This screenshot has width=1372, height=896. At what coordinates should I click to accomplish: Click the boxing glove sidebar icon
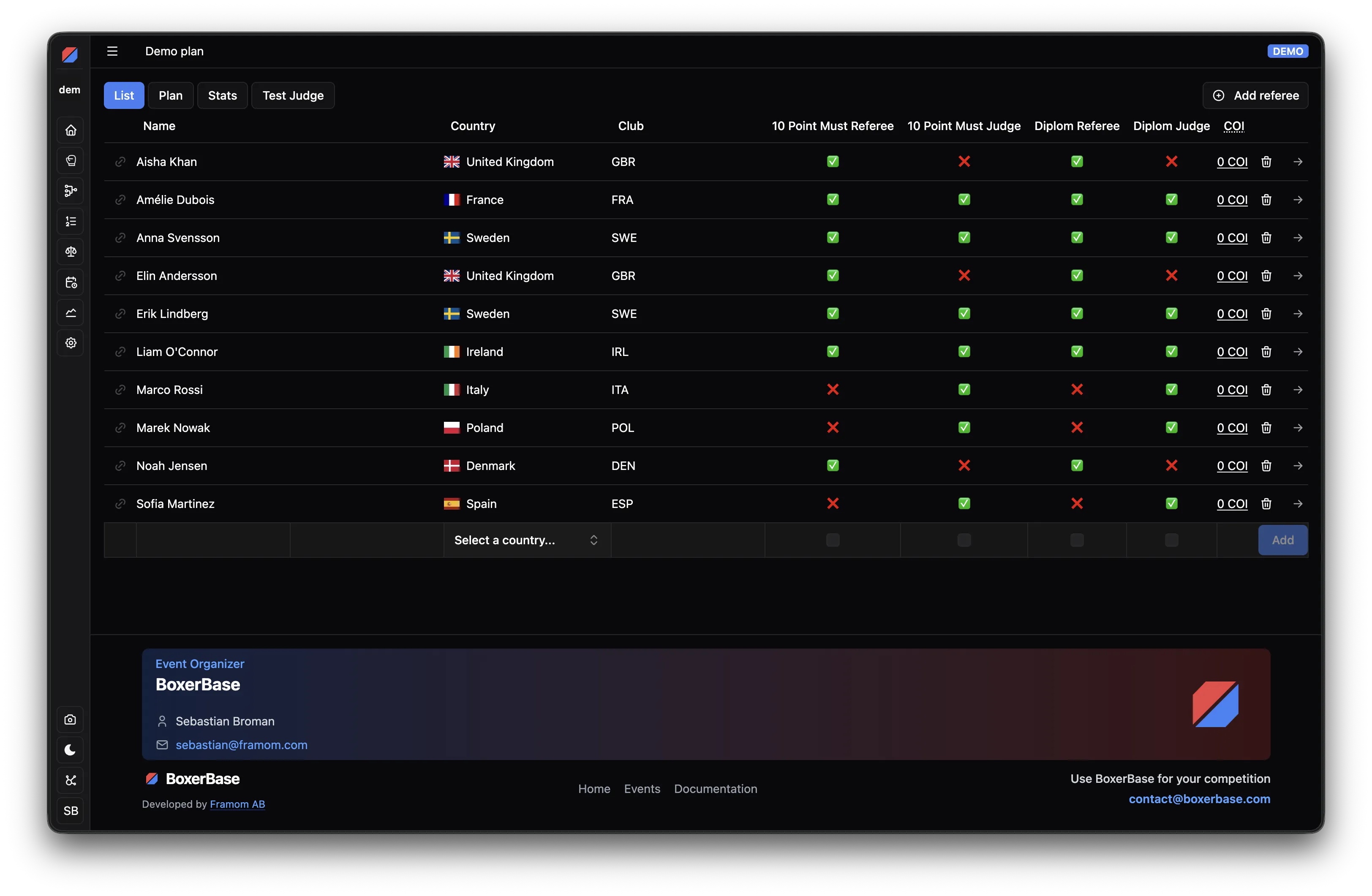70,161
